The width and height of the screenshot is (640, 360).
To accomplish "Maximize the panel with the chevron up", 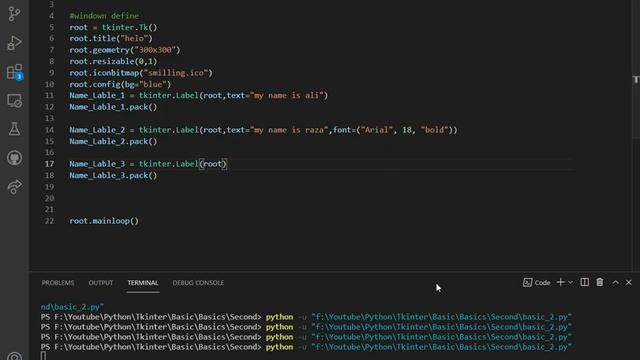I will pyautogui.click(x=615, y=282).
